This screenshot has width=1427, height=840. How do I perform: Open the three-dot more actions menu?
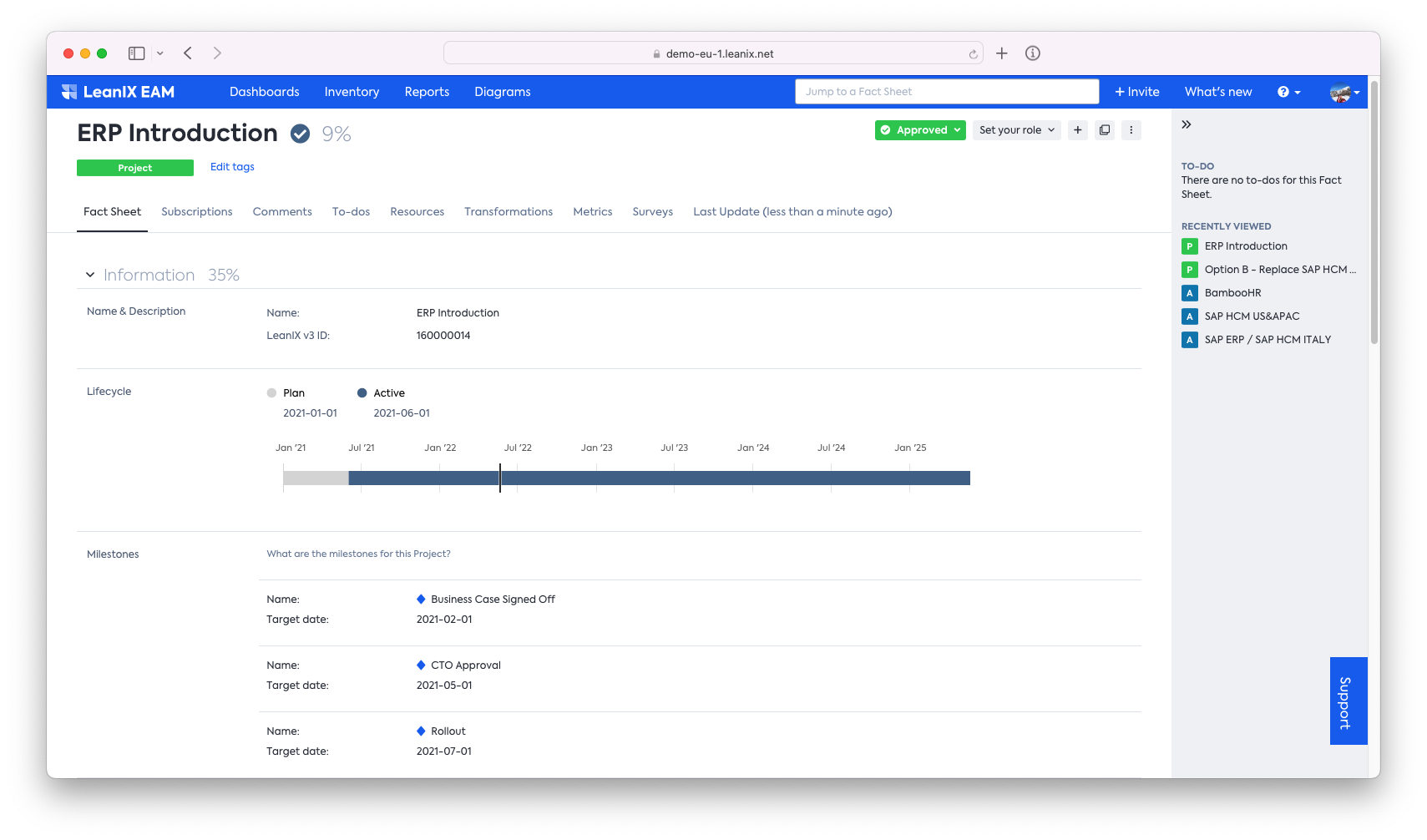pos(1131,130)
